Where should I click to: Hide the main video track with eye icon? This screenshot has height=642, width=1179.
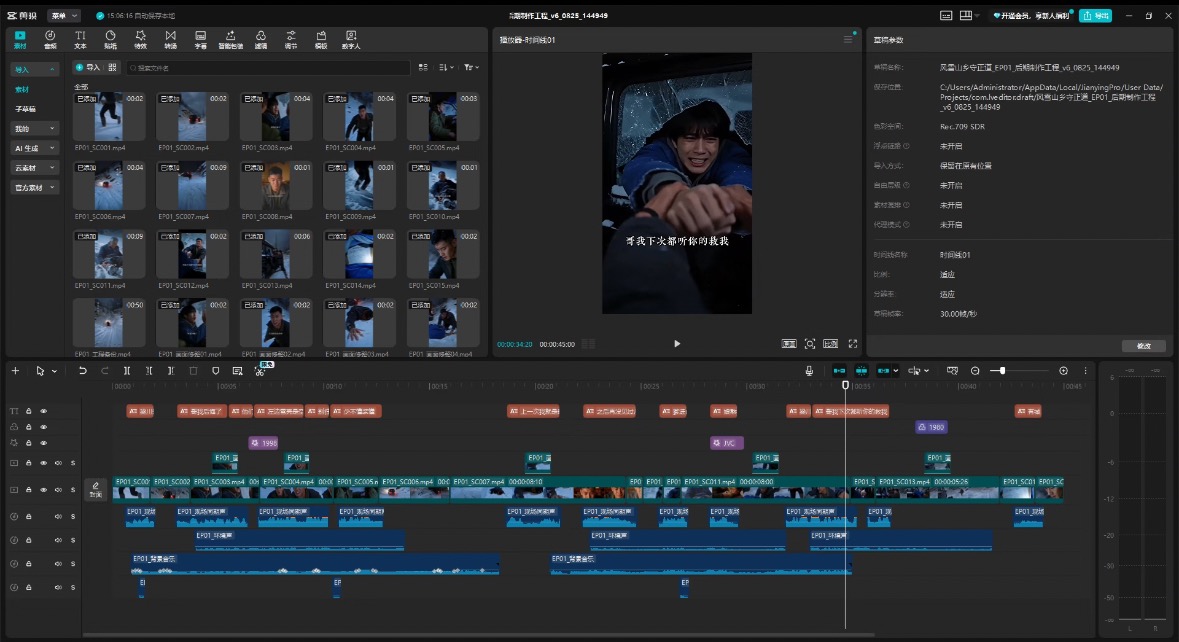(x=44, y=489)
